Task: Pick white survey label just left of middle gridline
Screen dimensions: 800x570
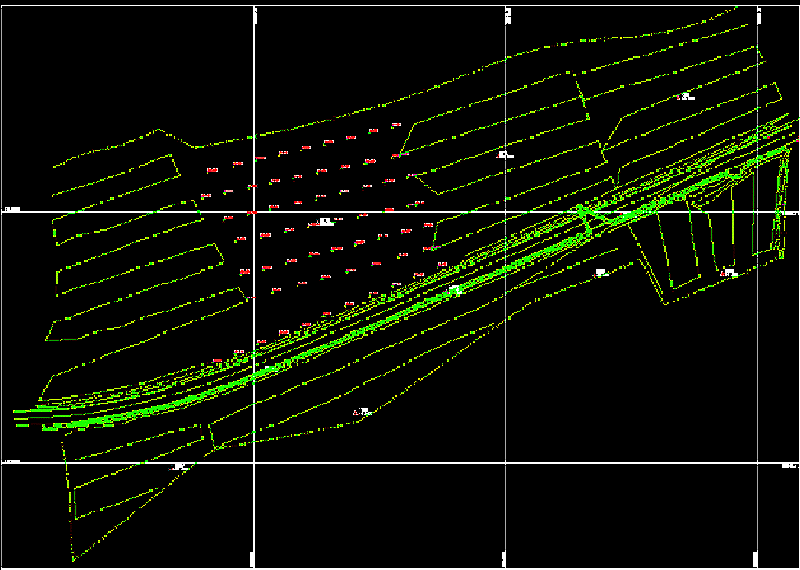Action: pos(504,155)
